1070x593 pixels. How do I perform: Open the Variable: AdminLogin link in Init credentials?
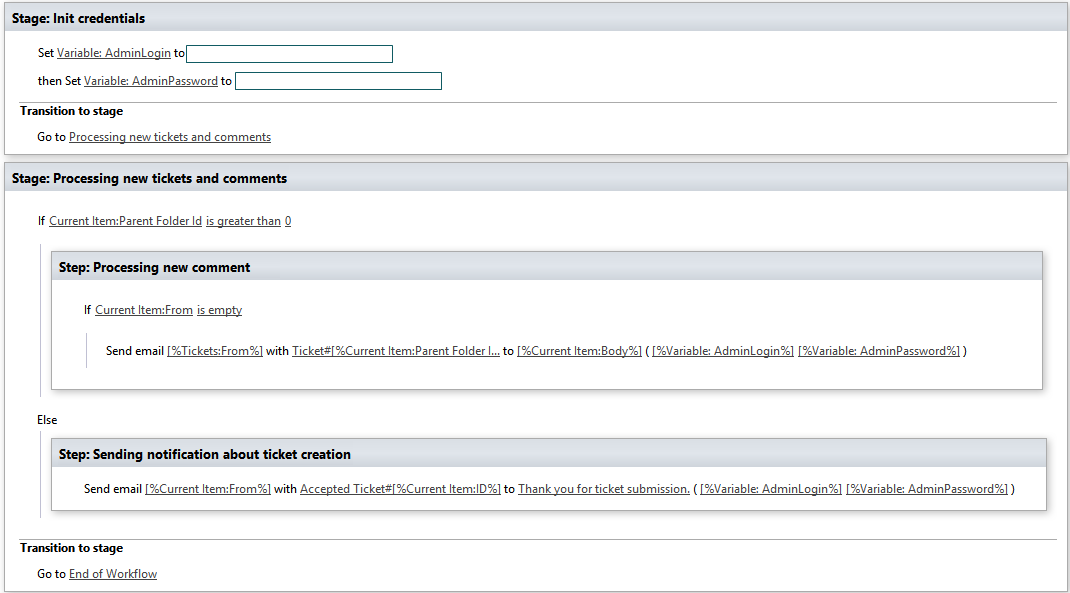(x=113, y=53)
